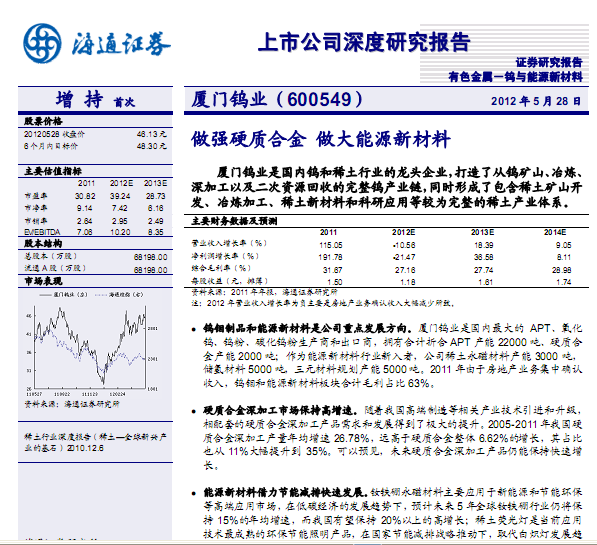Select the 市净率 value 7.42

coord(120,208)
